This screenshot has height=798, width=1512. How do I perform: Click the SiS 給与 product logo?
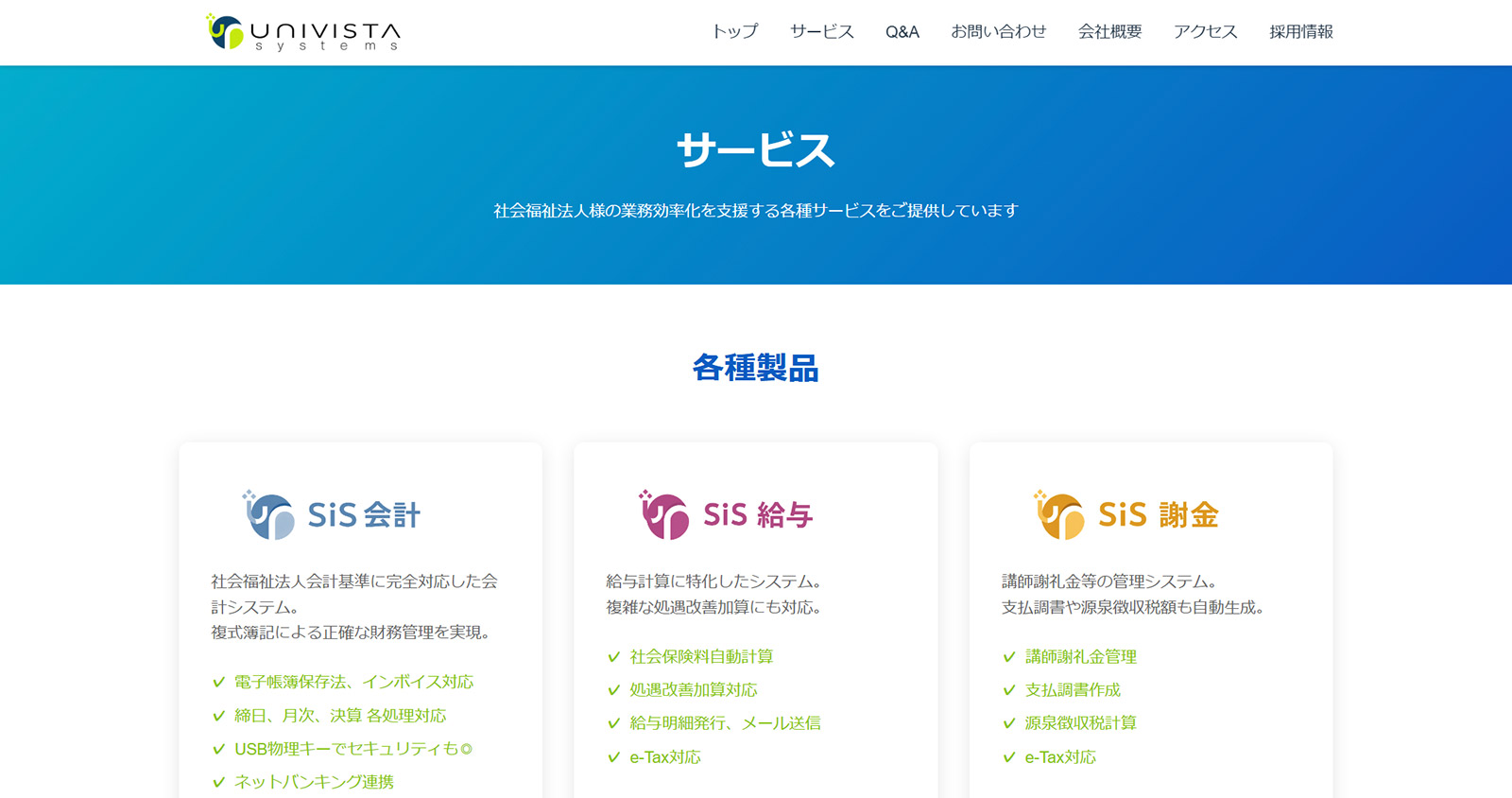[726, 514]
